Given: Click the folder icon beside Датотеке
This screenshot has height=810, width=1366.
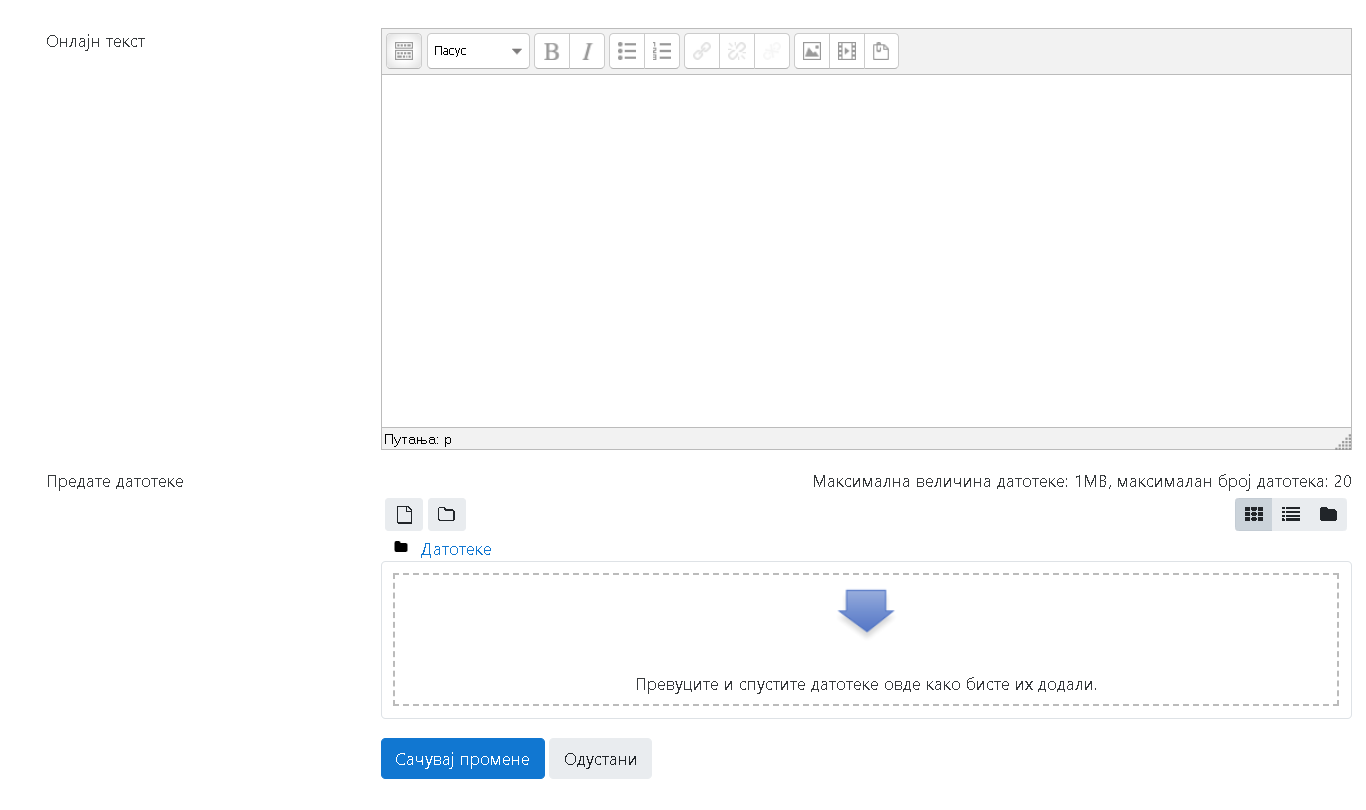Looking at the screenshot, I should [401, 547].
